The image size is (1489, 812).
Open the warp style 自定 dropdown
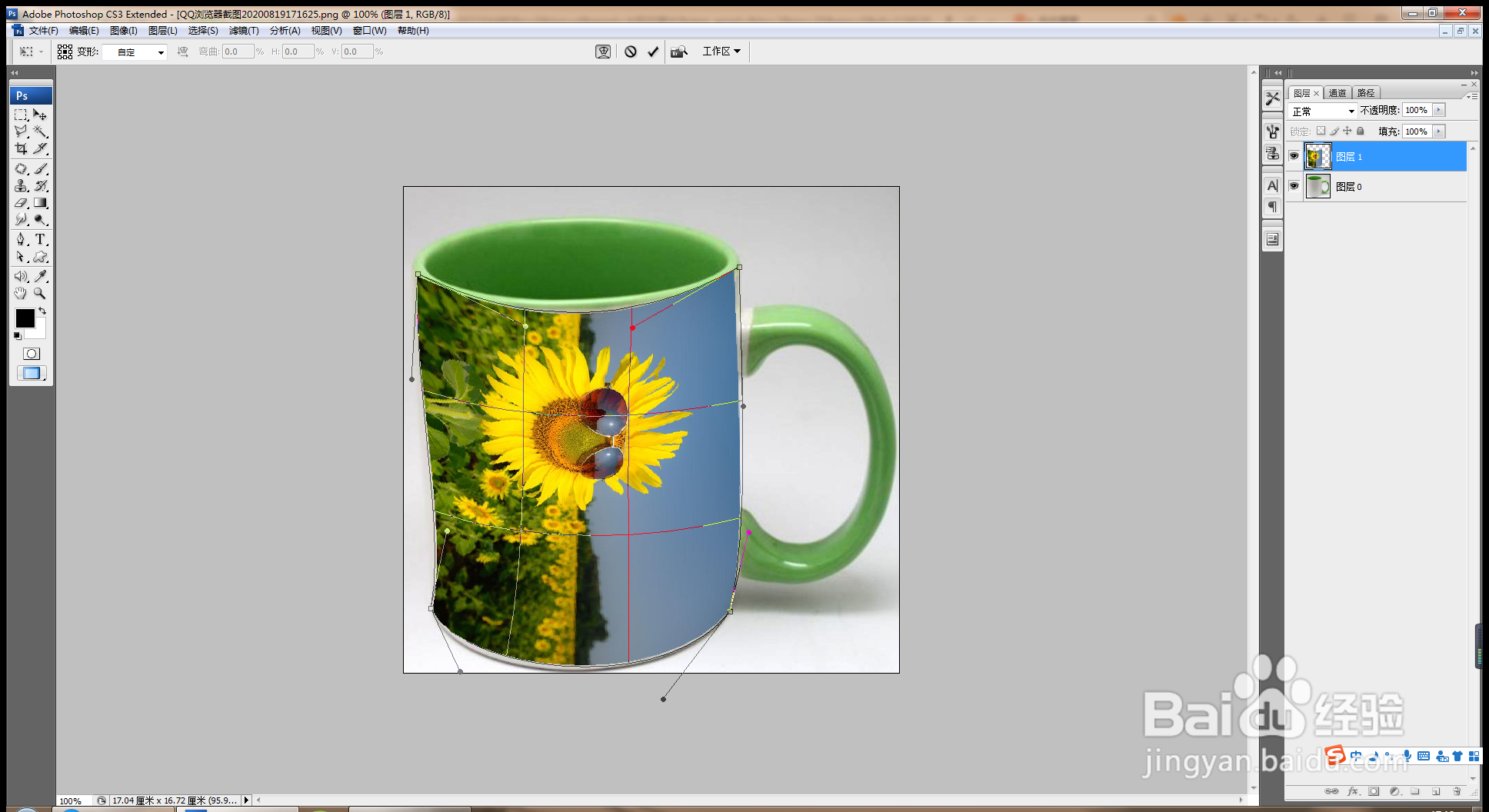135,52
